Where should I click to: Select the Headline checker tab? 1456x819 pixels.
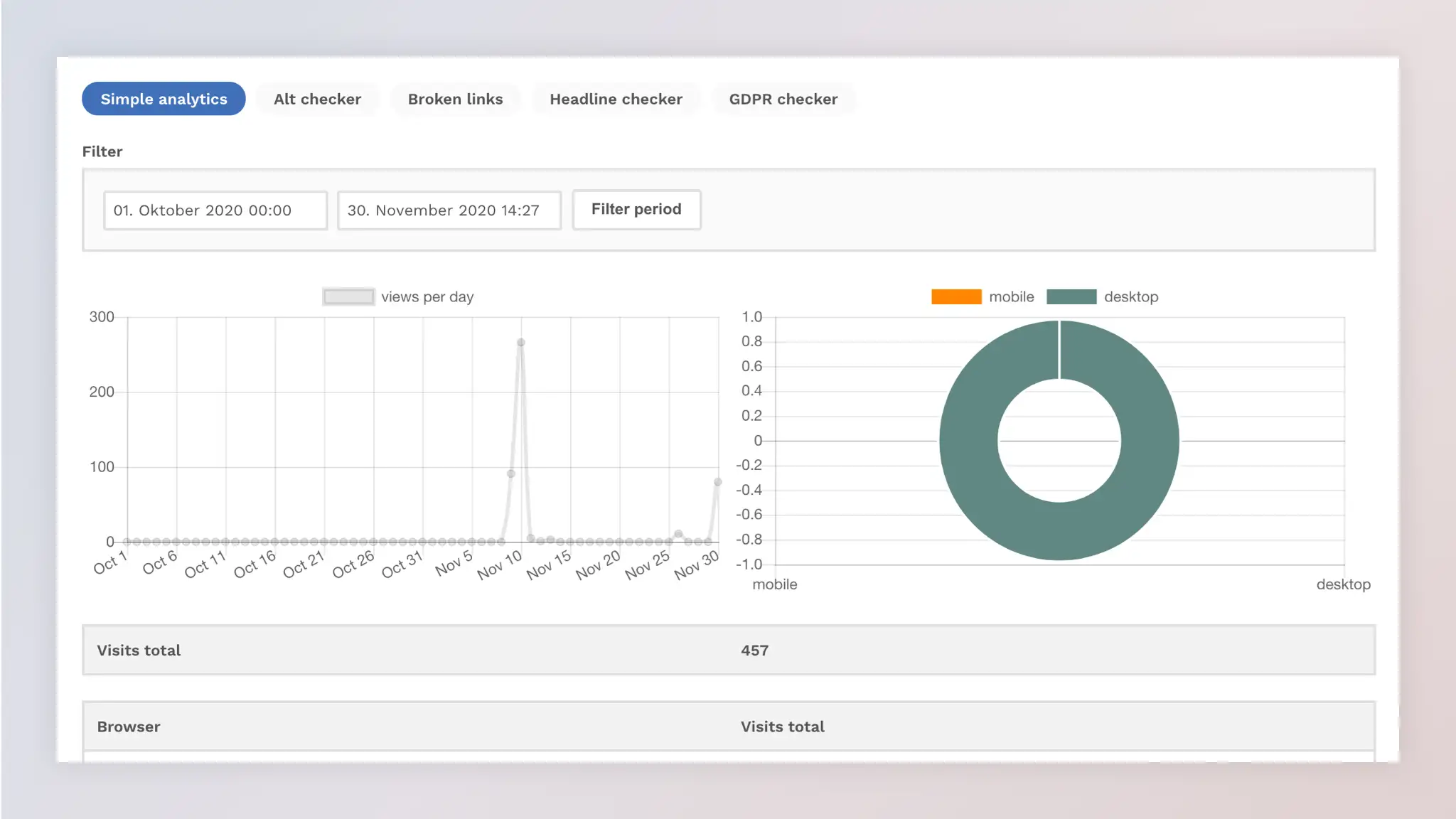[616, 99]
